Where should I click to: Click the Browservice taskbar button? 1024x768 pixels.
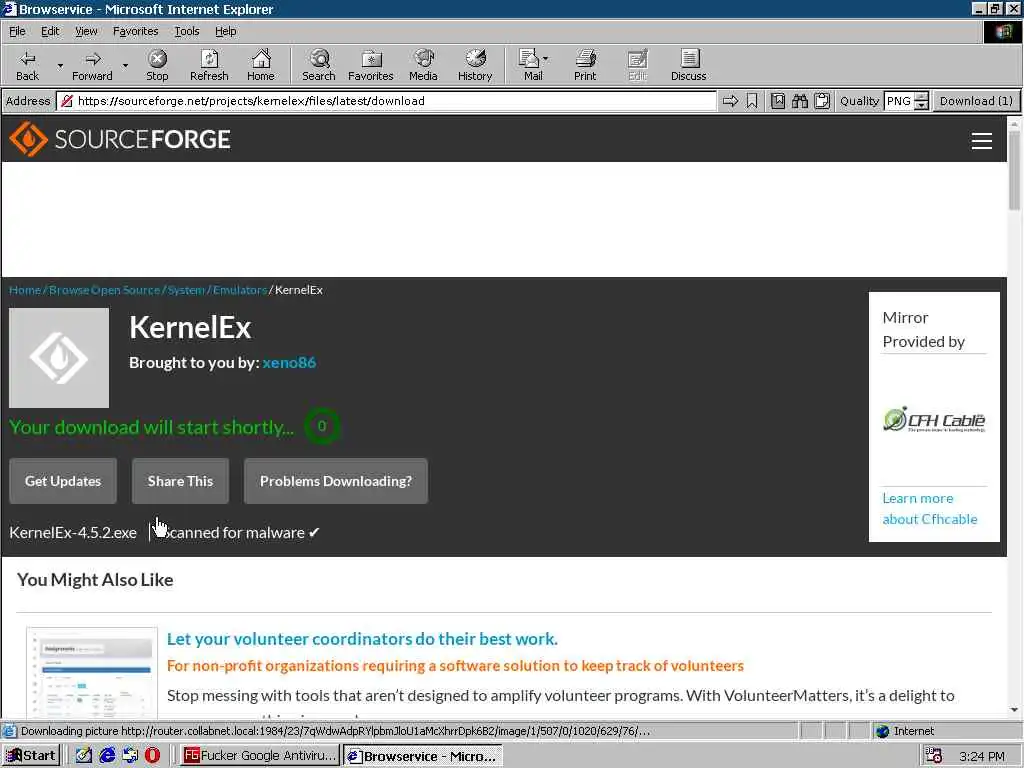(423, 756)
